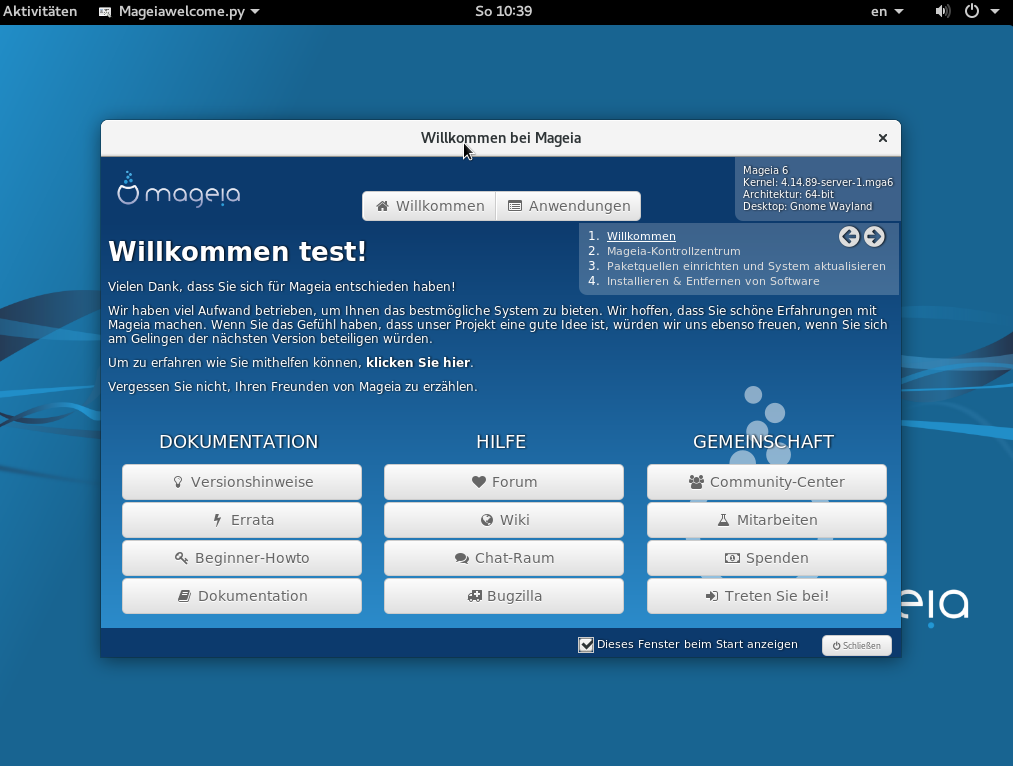The width and height of the screenshot is (1013, 766).
Task: Click the previous slide arrow icon
Action: (x=849, y=236)
